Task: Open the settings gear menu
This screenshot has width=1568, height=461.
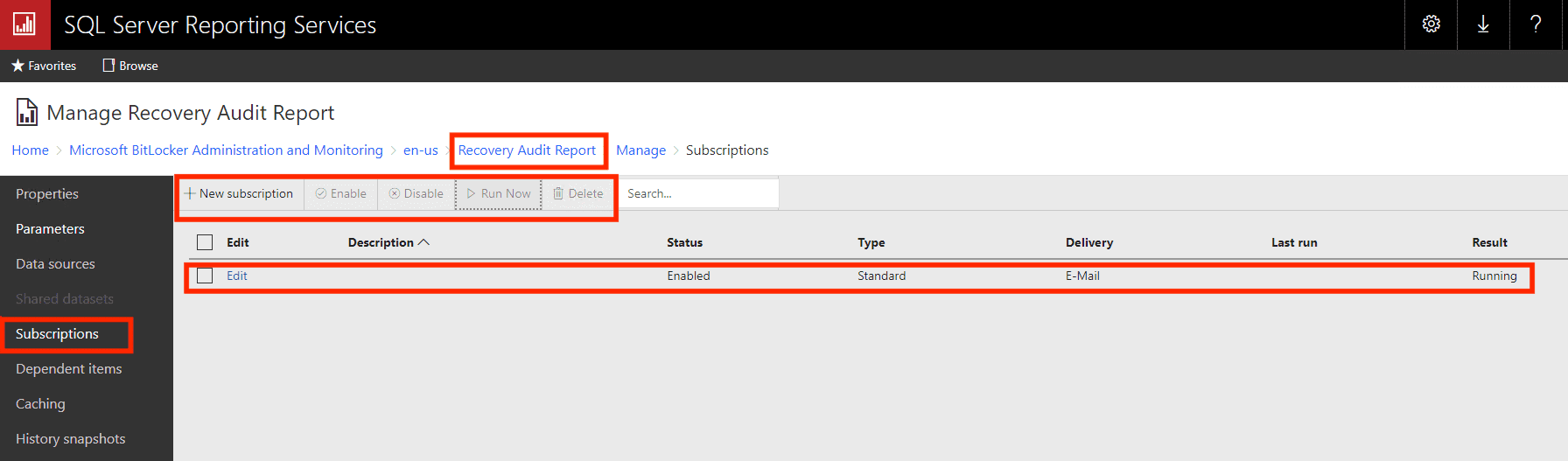Action: [x=1431, y=24]
